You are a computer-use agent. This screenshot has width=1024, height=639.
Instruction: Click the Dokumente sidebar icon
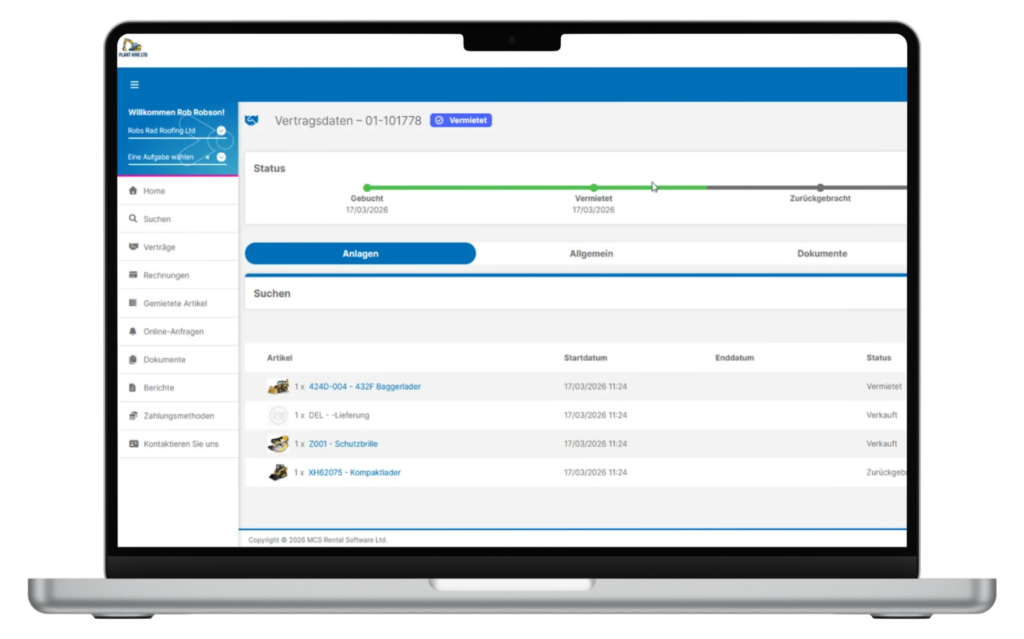[x=133, y=359]
